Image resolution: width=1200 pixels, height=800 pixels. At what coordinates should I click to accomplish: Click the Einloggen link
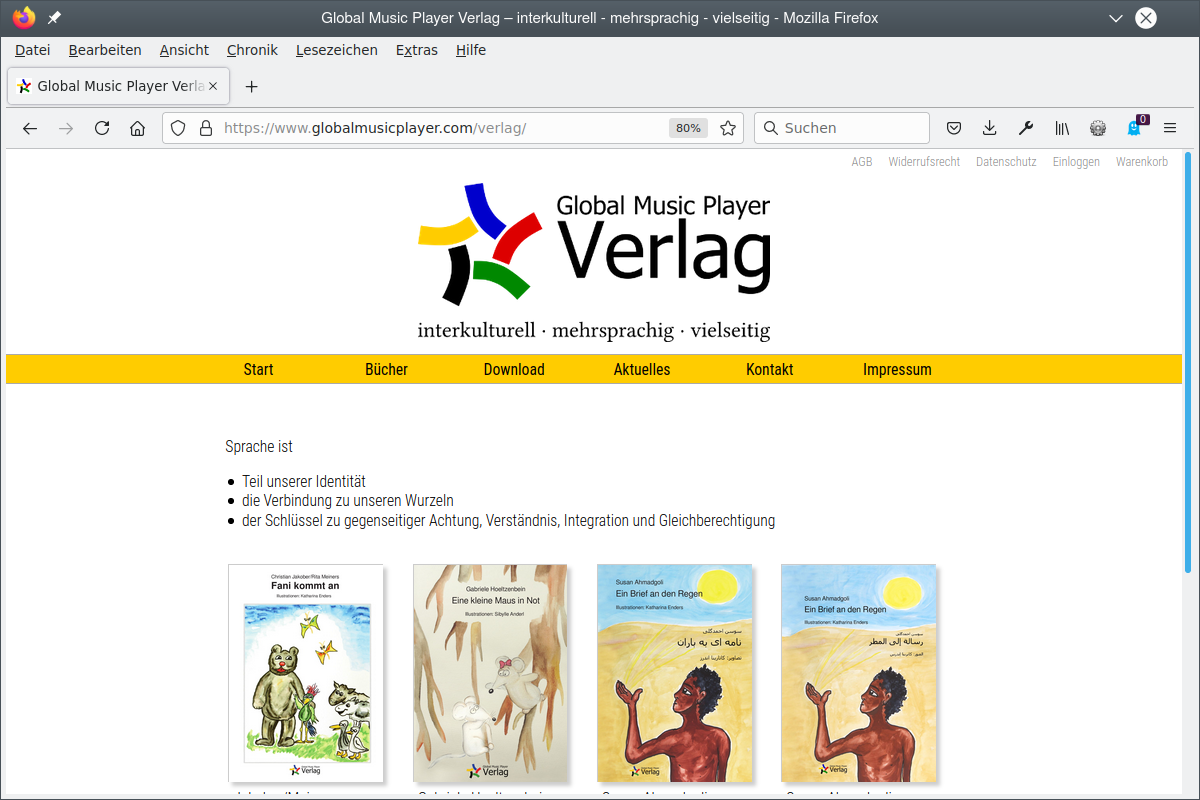pos(1076,162)
